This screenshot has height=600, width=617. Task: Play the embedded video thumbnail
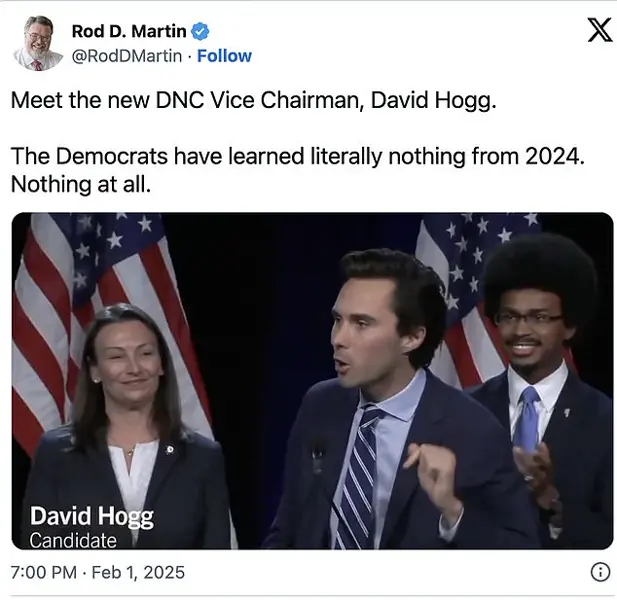tap(312, 380)
